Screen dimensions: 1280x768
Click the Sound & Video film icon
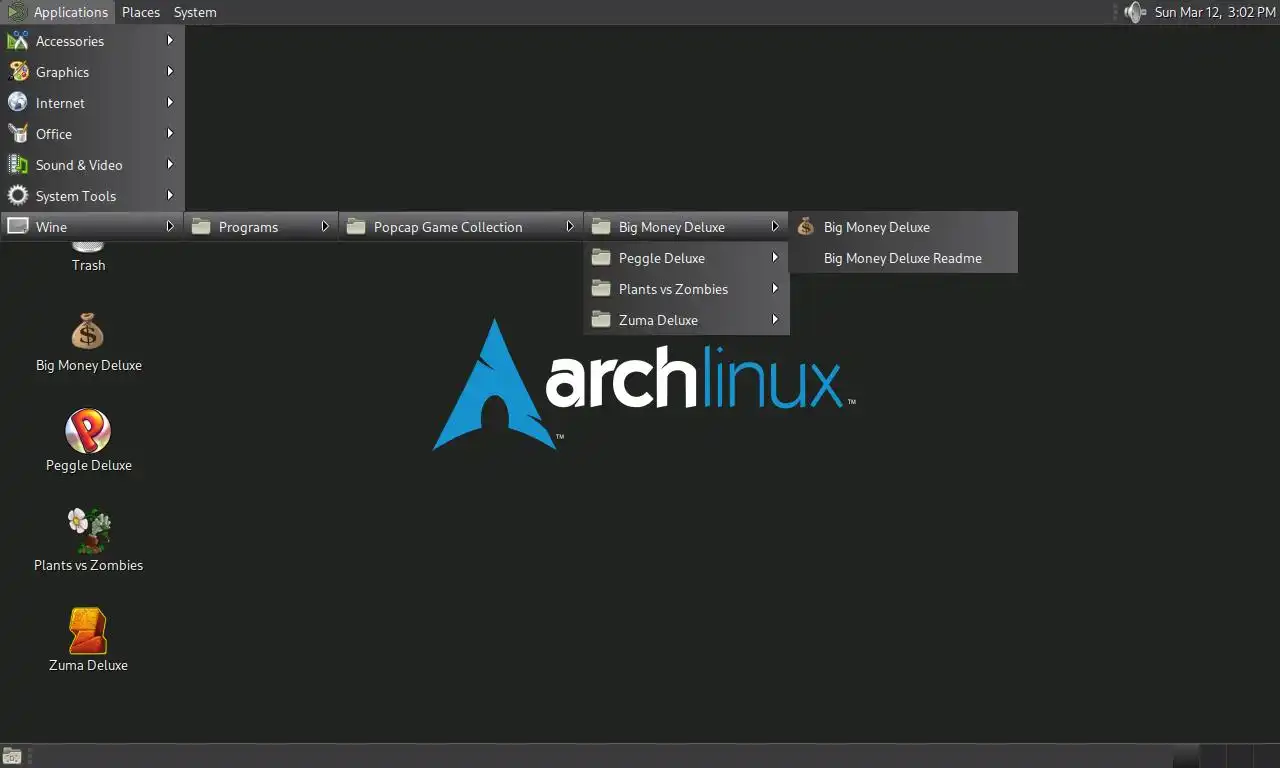tap(18, 165)
